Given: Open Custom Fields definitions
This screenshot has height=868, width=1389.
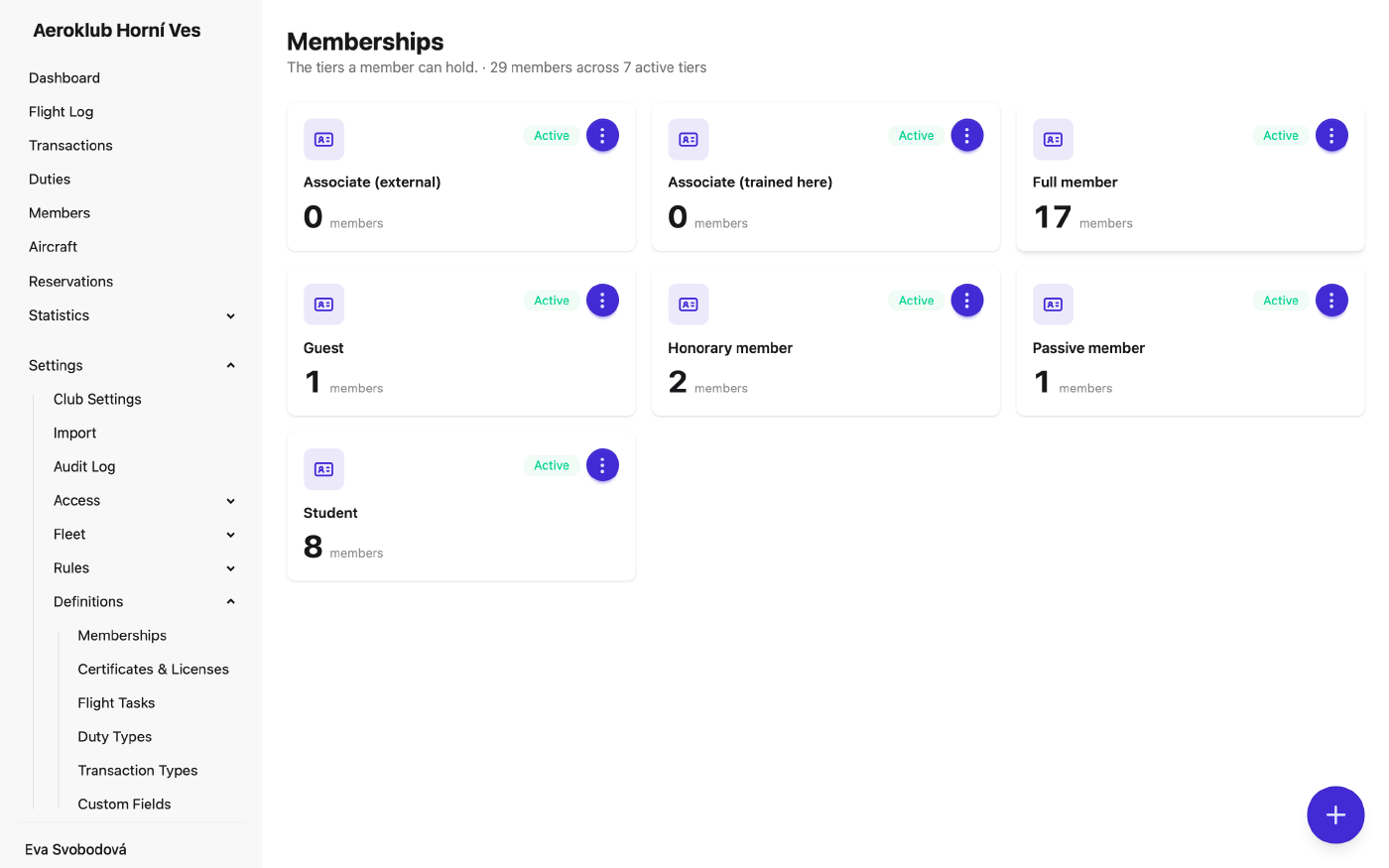Looking at the screenshot, I should click(x=125, y=804).
